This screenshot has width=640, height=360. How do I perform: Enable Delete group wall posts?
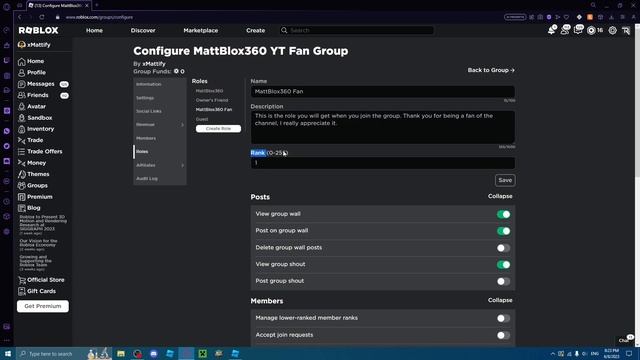[x=503, y=248]
